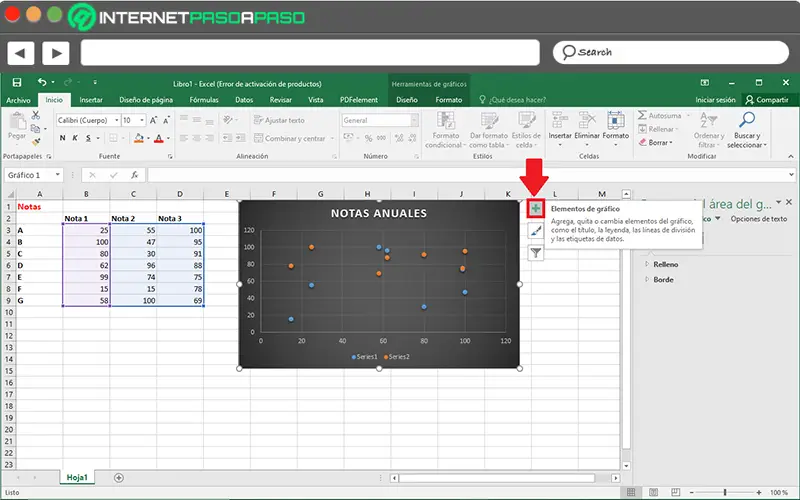Viewport: 800px width, 500px height.
Task: Open Opciones de texto in pane
Action: 759,219
